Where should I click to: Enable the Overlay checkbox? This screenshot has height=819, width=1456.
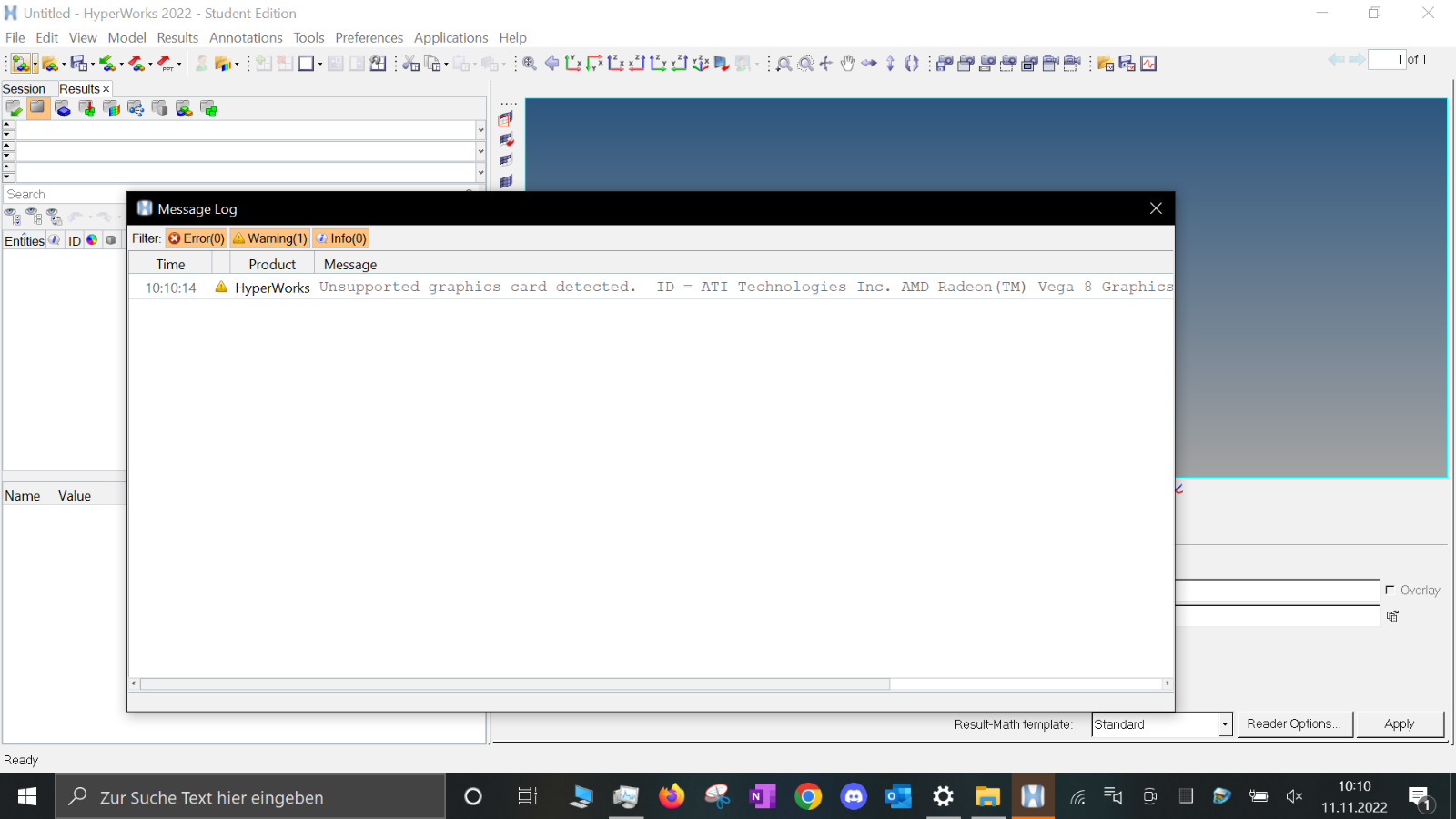(1390, 590)
